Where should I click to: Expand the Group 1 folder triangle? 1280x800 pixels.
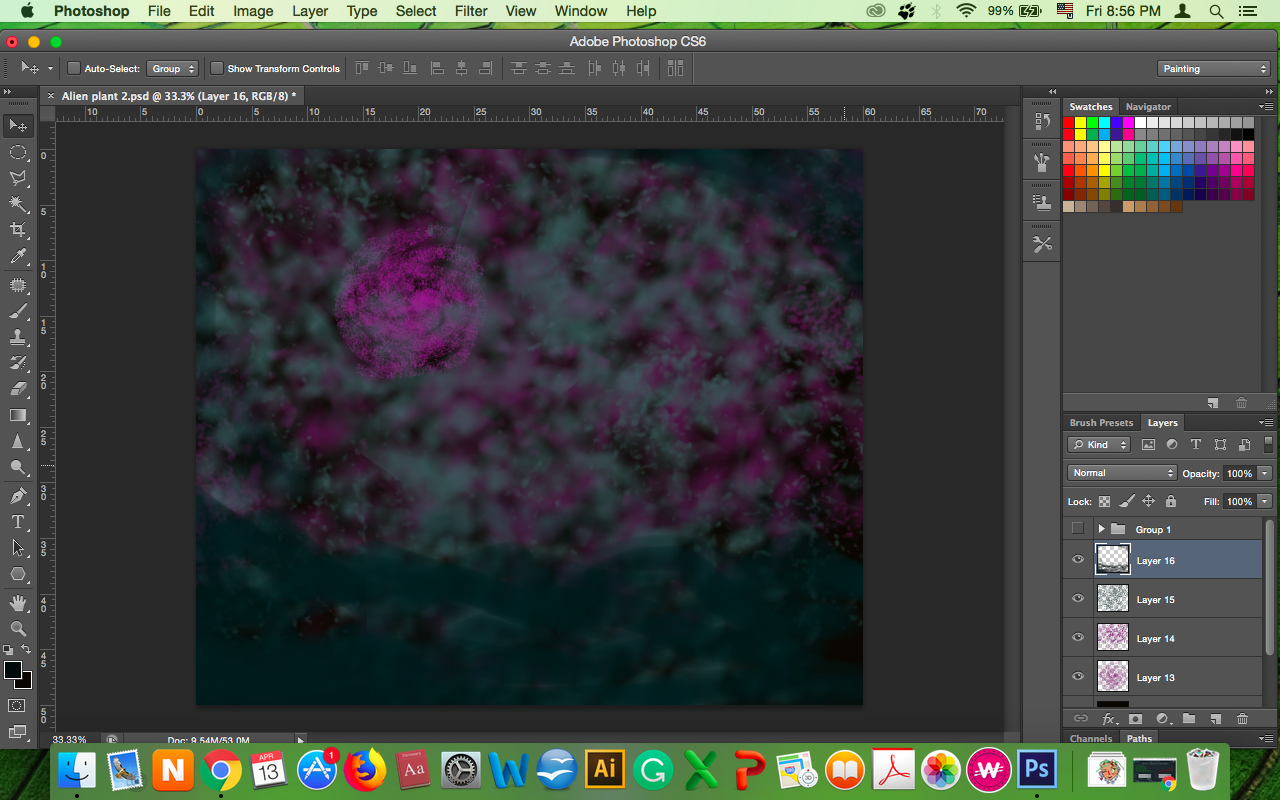pyautogui.click(x=1101, y=529)
